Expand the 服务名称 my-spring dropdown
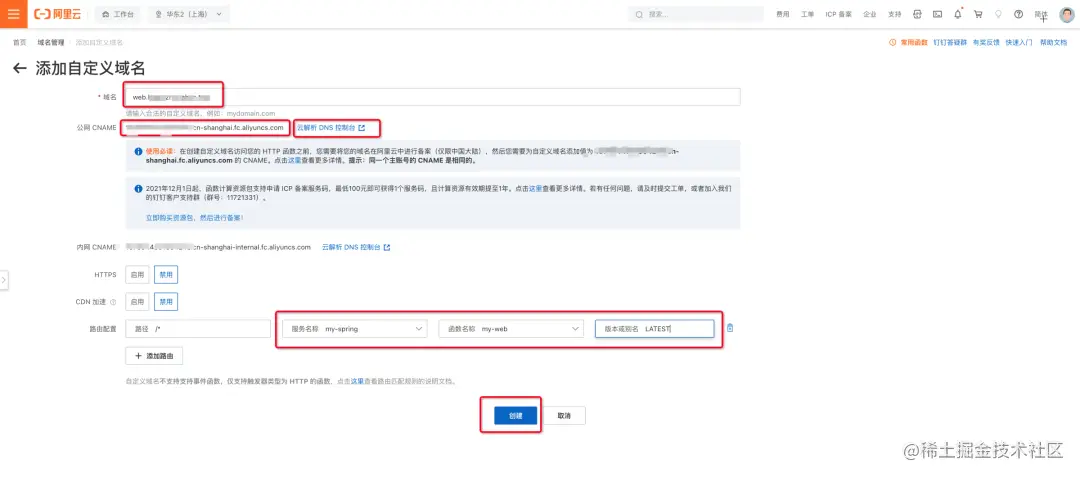This screenshot has height=477, width=1080. pos(355,329)
